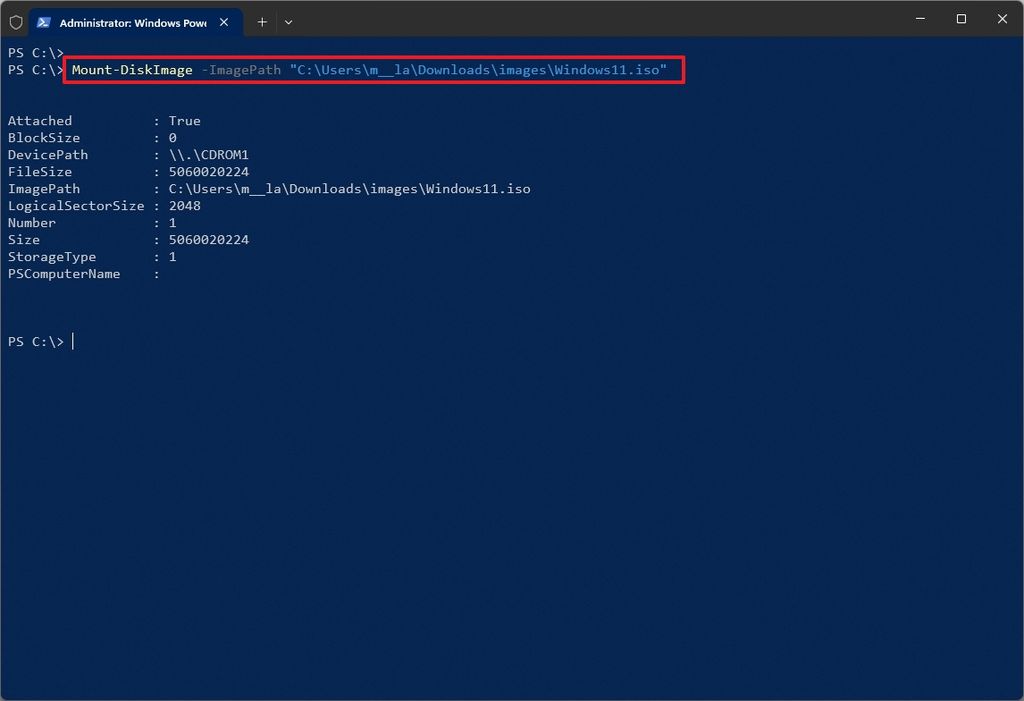Click the ImagePath output path text

(x=348, y=188)
